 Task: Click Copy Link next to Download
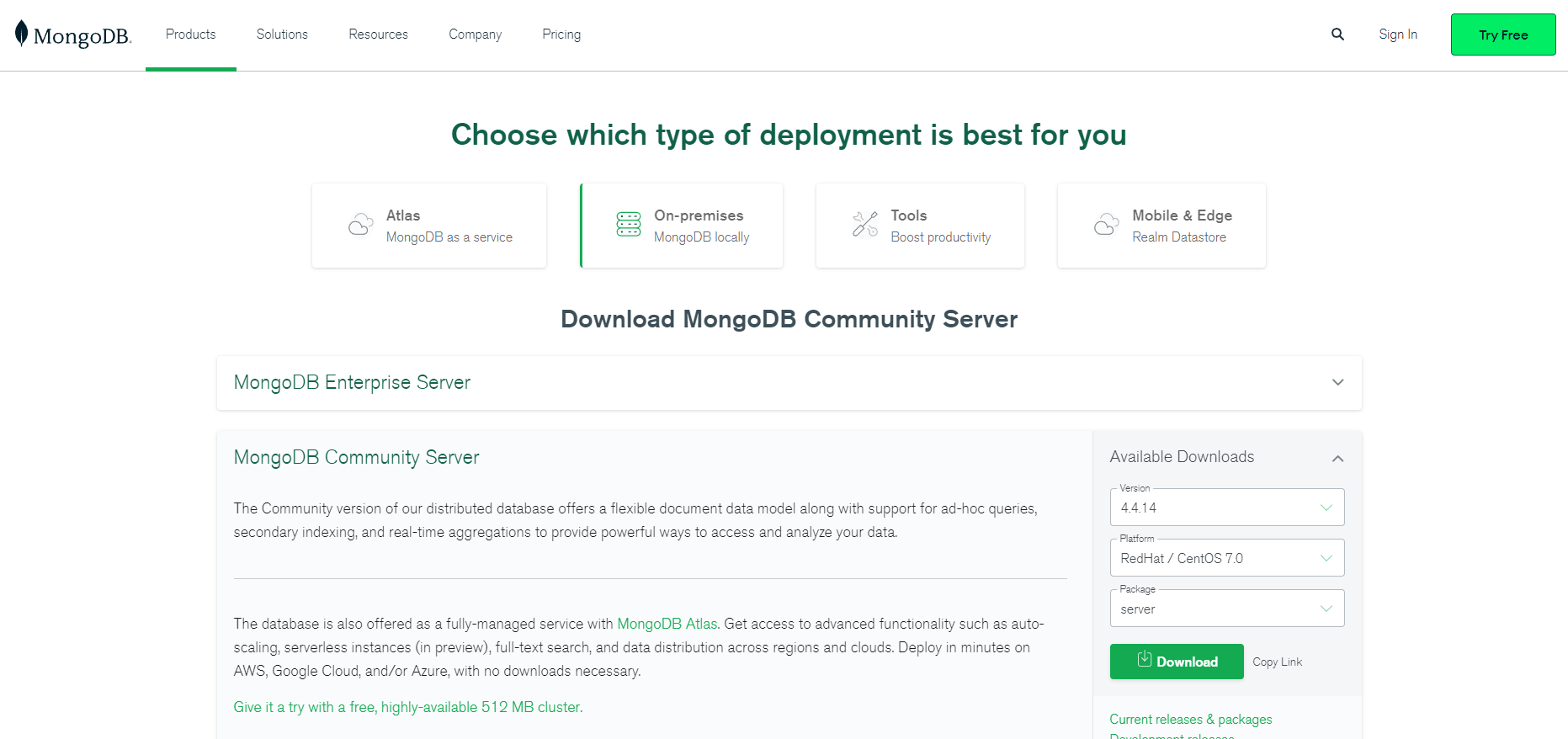(1278, 662)
